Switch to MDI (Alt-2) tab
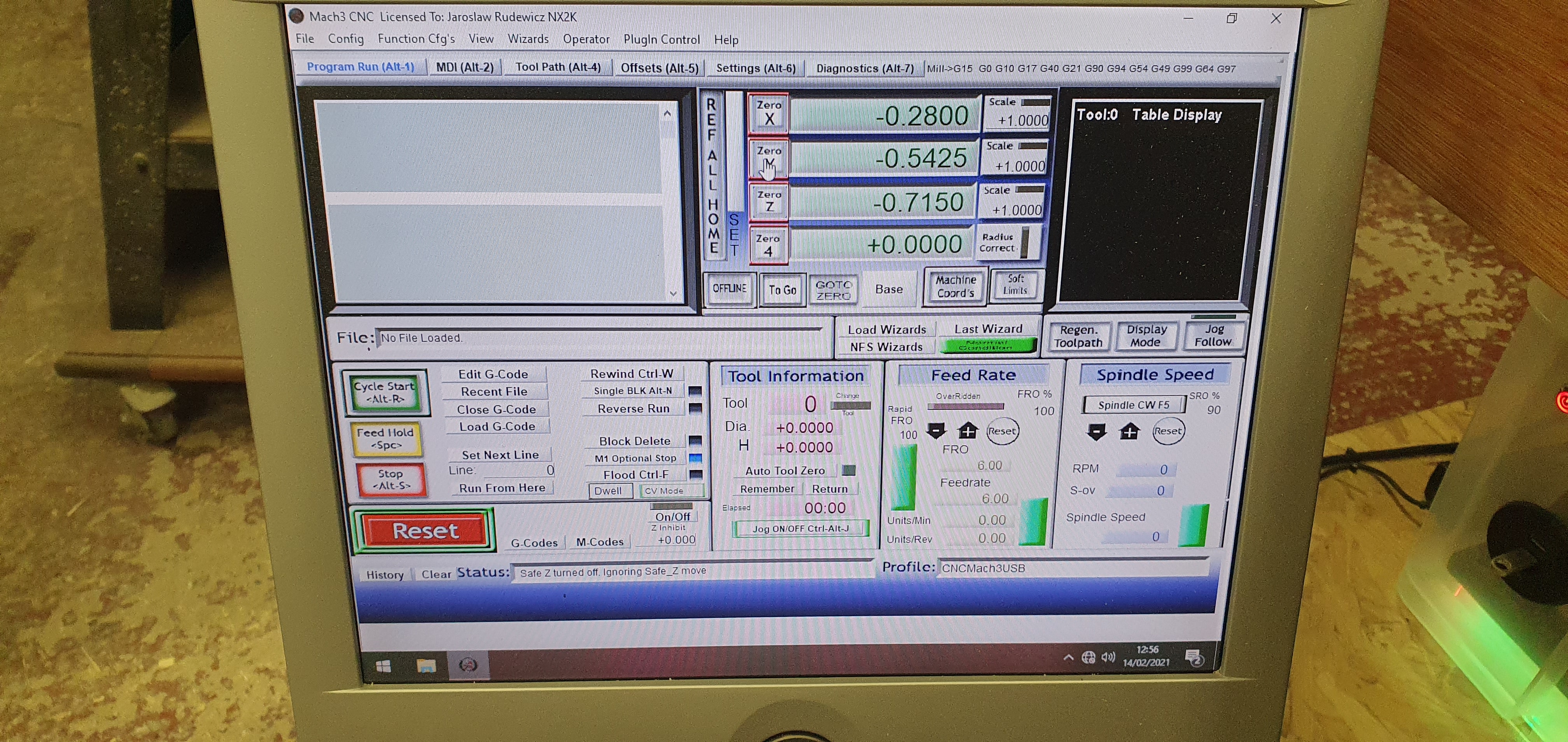This screenshot has height=742, width=1568. 464,67
